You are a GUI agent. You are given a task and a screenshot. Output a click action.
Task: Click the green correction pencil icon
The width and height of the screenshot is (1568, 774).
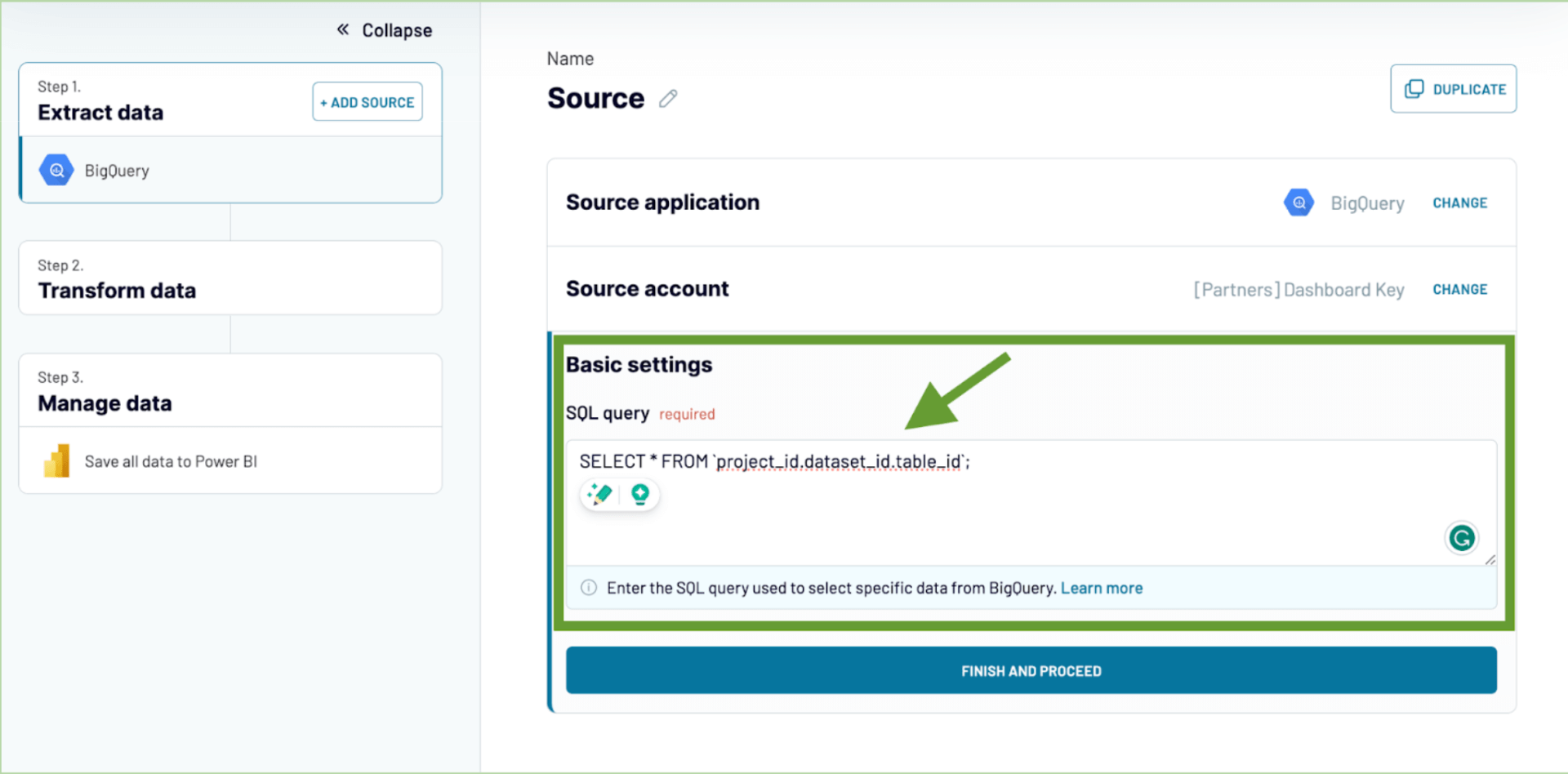click(x=599, y=494)
